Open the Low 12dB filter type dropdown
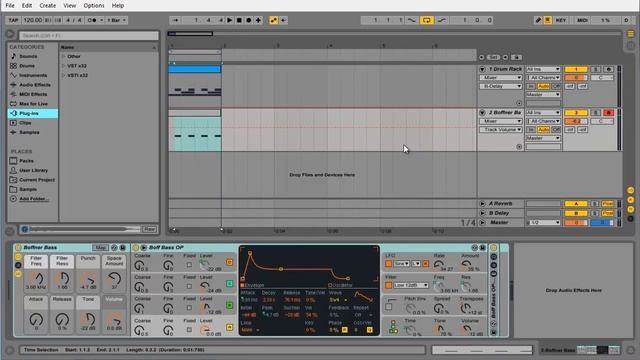640x360 pixels. point(411,285)
